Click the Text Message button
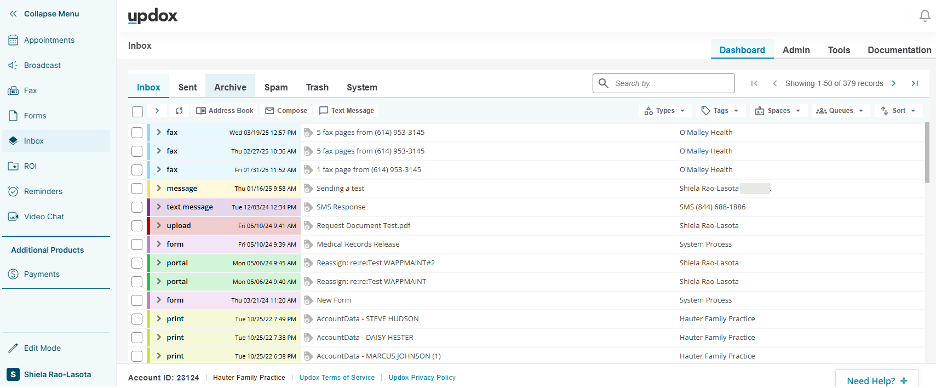The image size is (936, 388). (x=347, y=110)
